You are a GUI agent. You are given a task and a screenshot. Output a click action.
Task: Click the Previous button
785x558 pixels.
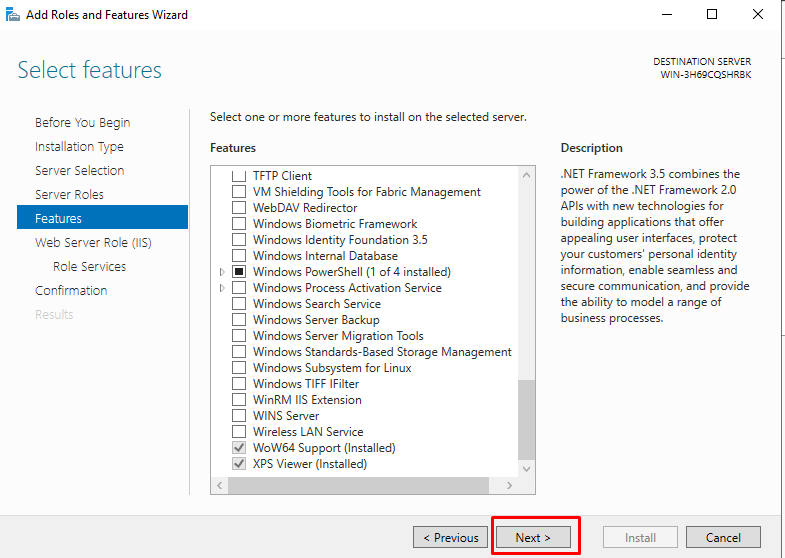click(451, 537)
